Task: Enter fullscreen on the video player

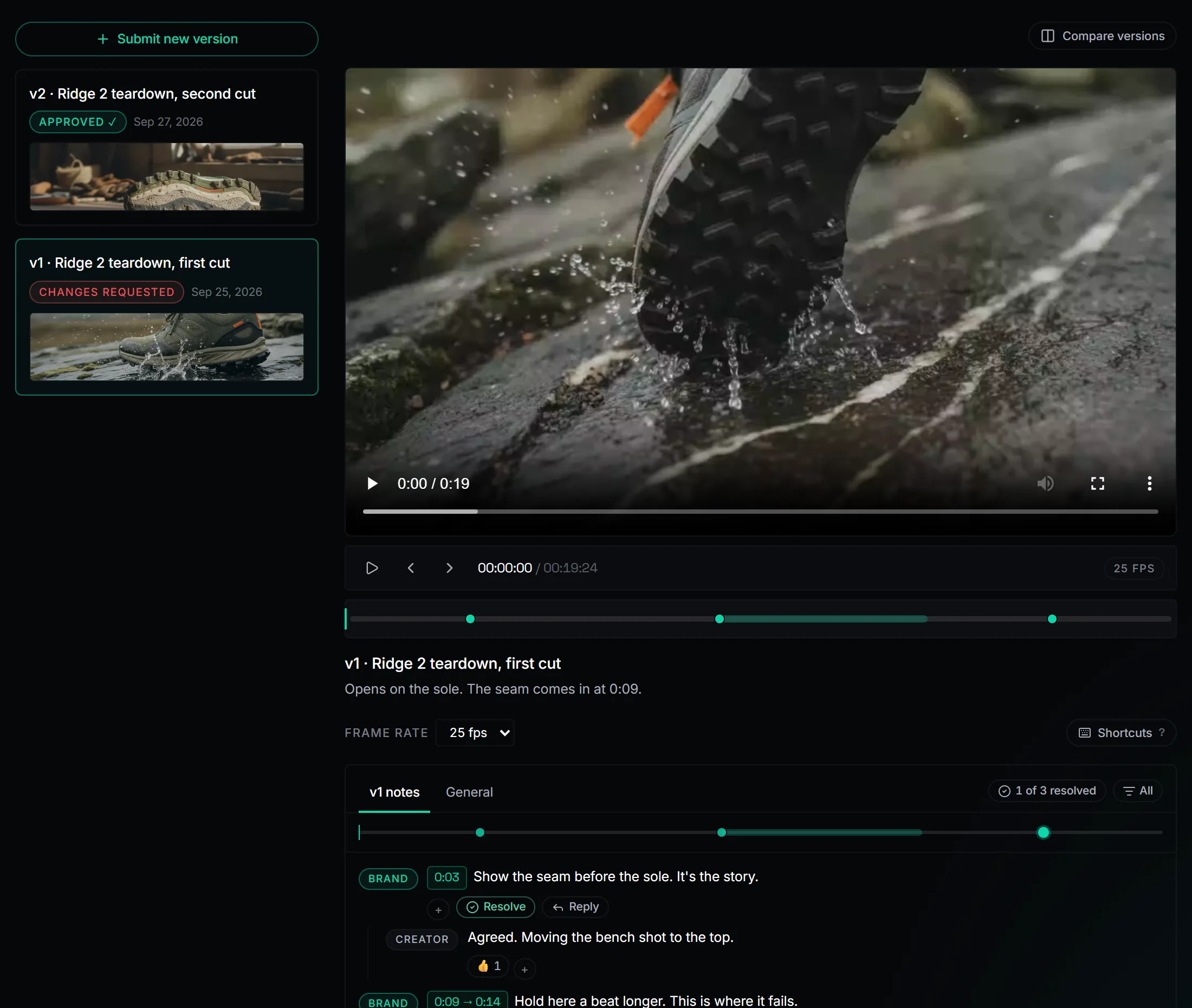Action: tap(1097, 483)
